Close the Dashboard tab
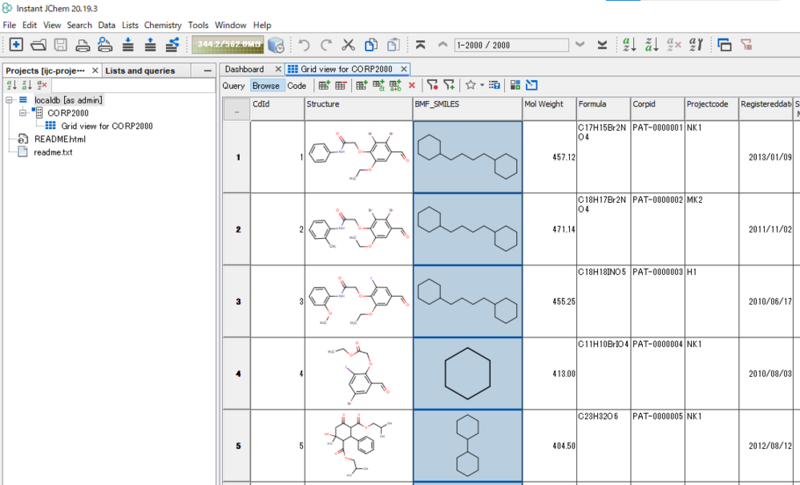The image size is (800, 485). pos(278,69)
